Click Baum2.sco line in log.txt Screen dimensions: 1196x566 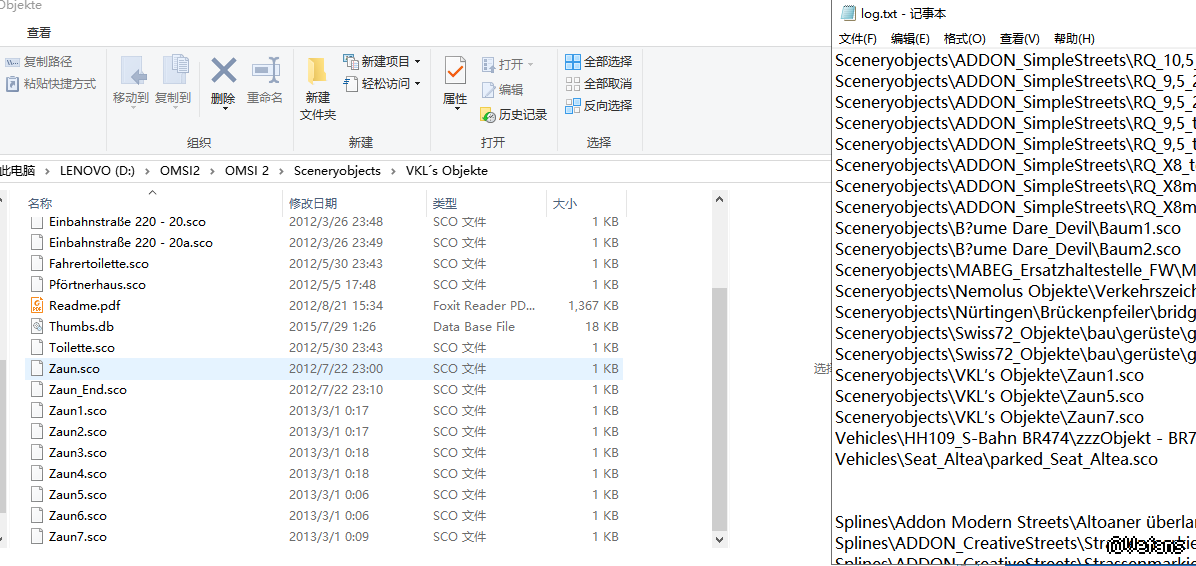(1008, 249)
